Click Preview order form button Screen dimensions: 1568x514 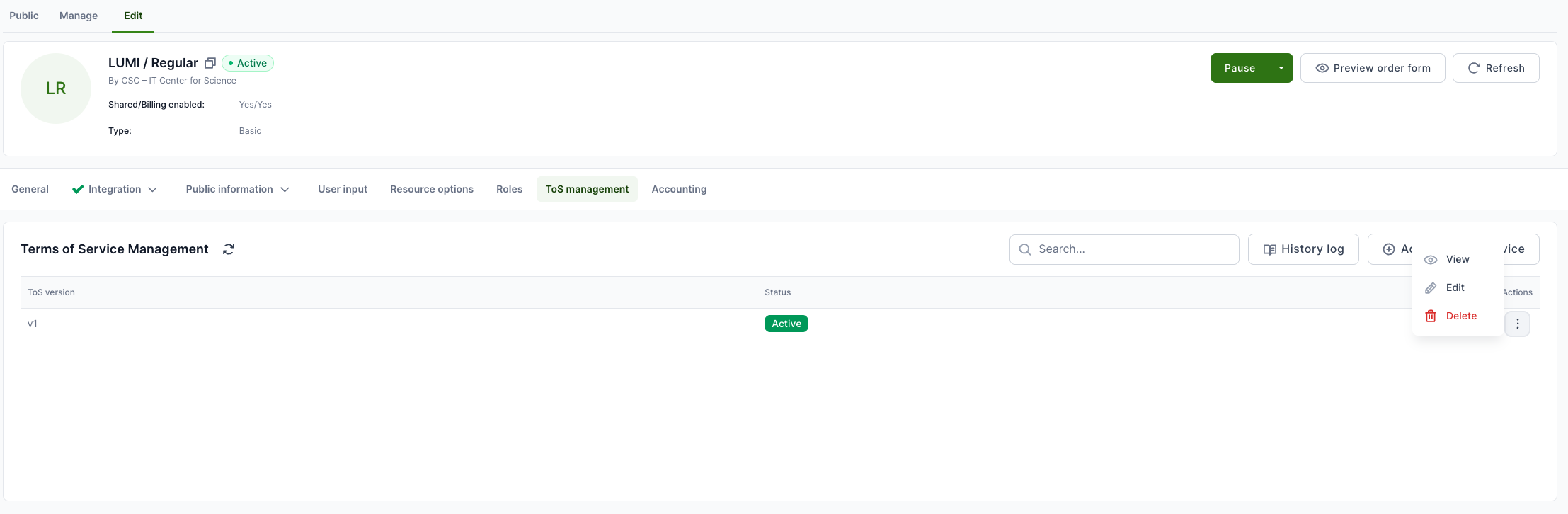click(x=1373, y=68)
